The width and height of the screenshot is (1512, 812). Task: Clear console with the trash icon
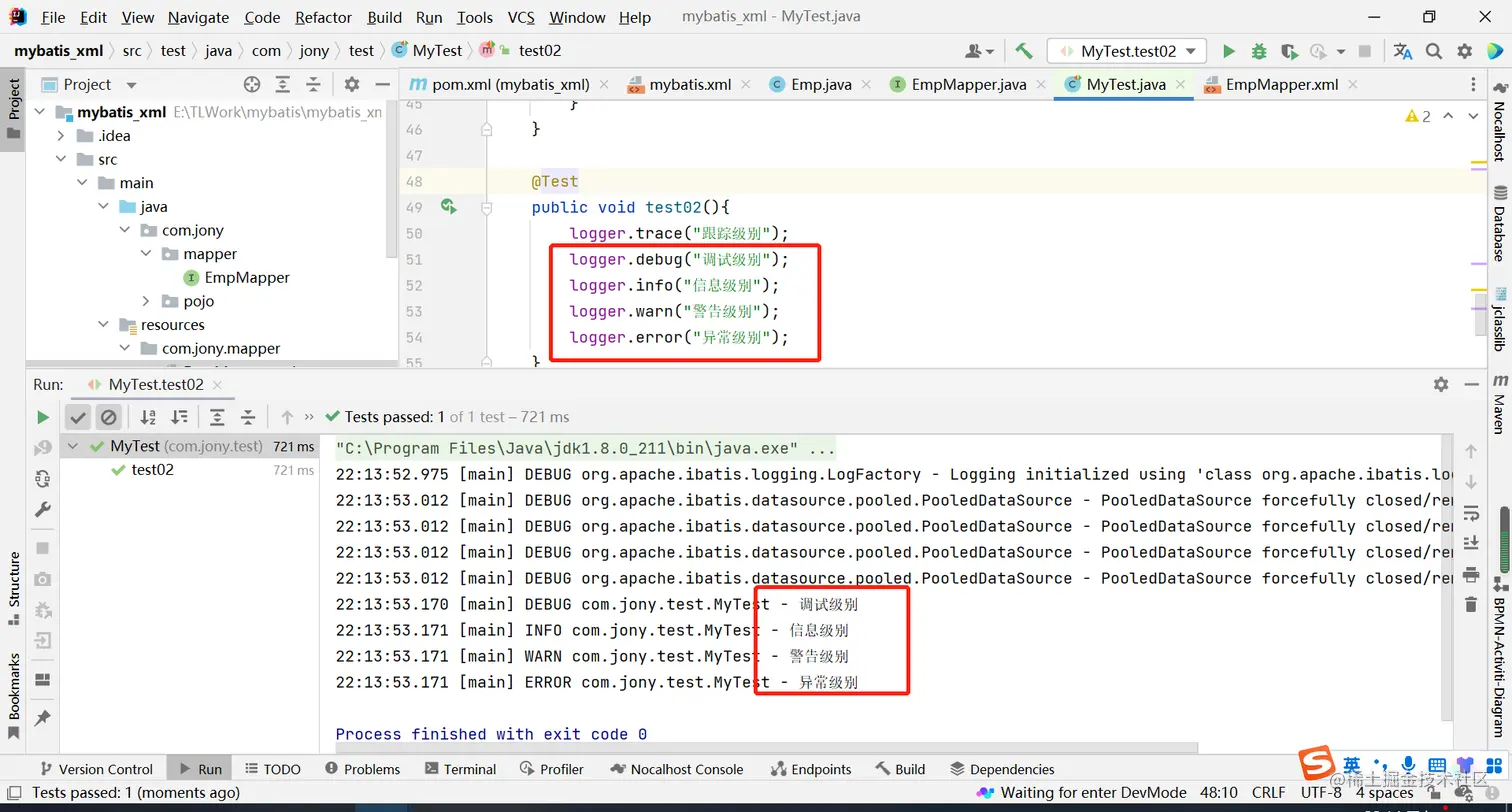tap(1470, 604)
